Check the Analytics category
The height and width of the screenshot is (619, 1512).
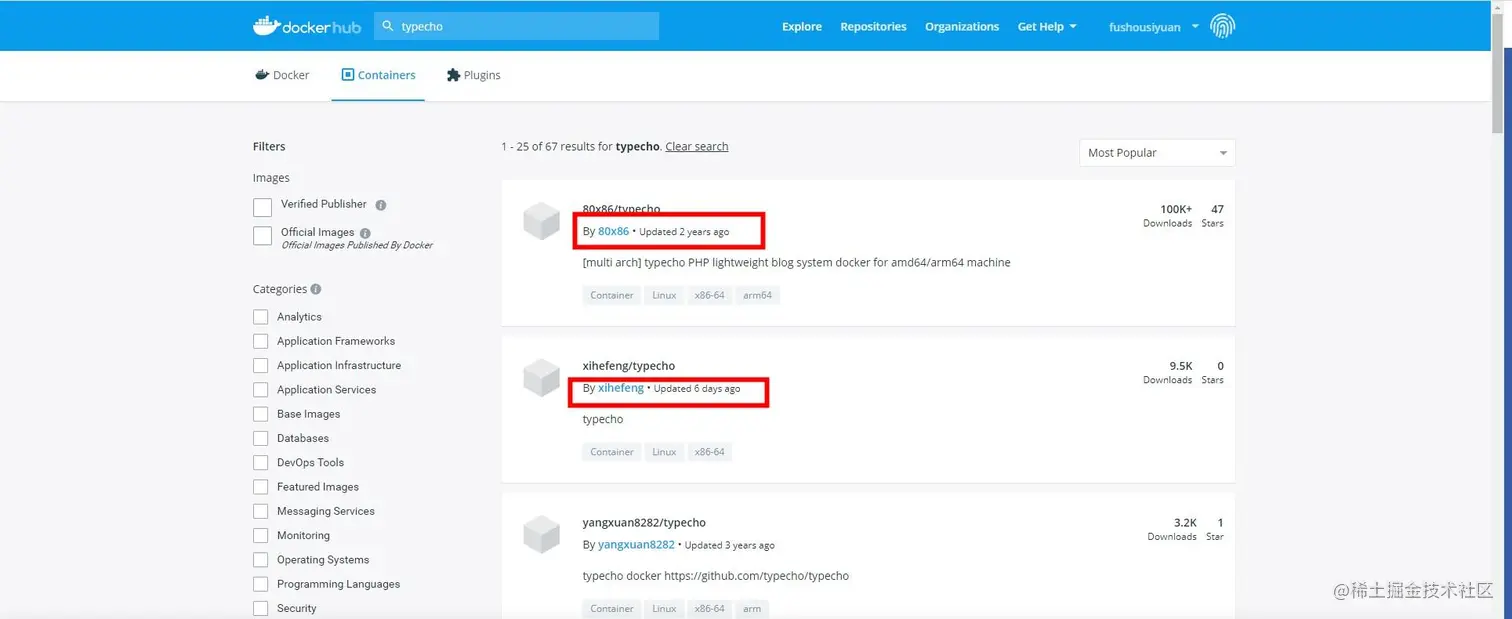click(x=261, y=317)
